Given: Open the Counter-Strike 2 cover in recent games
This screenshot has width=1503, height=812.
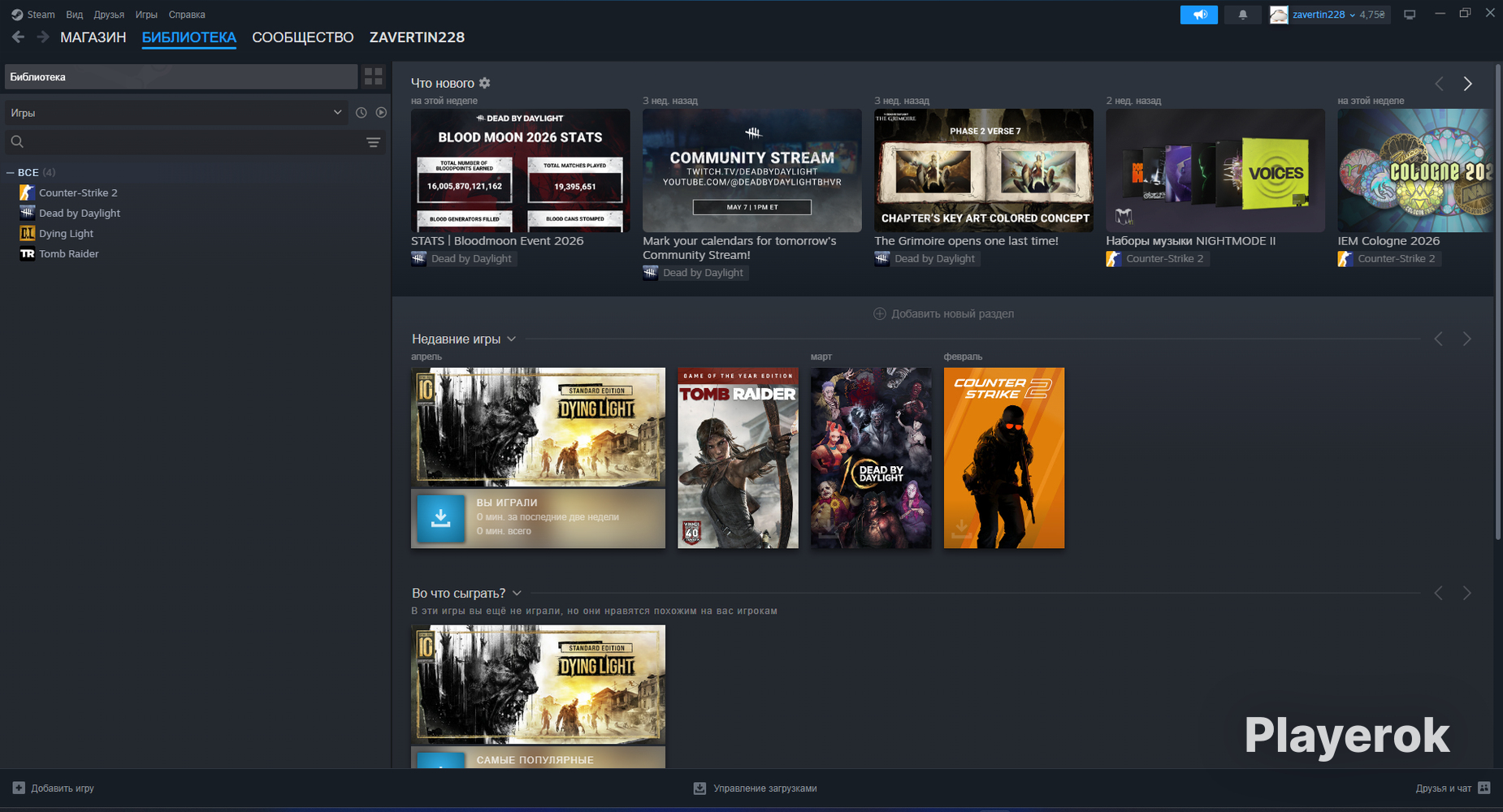Looking at the screenshot, I should pyautogui.click(x=1004, y=458).
